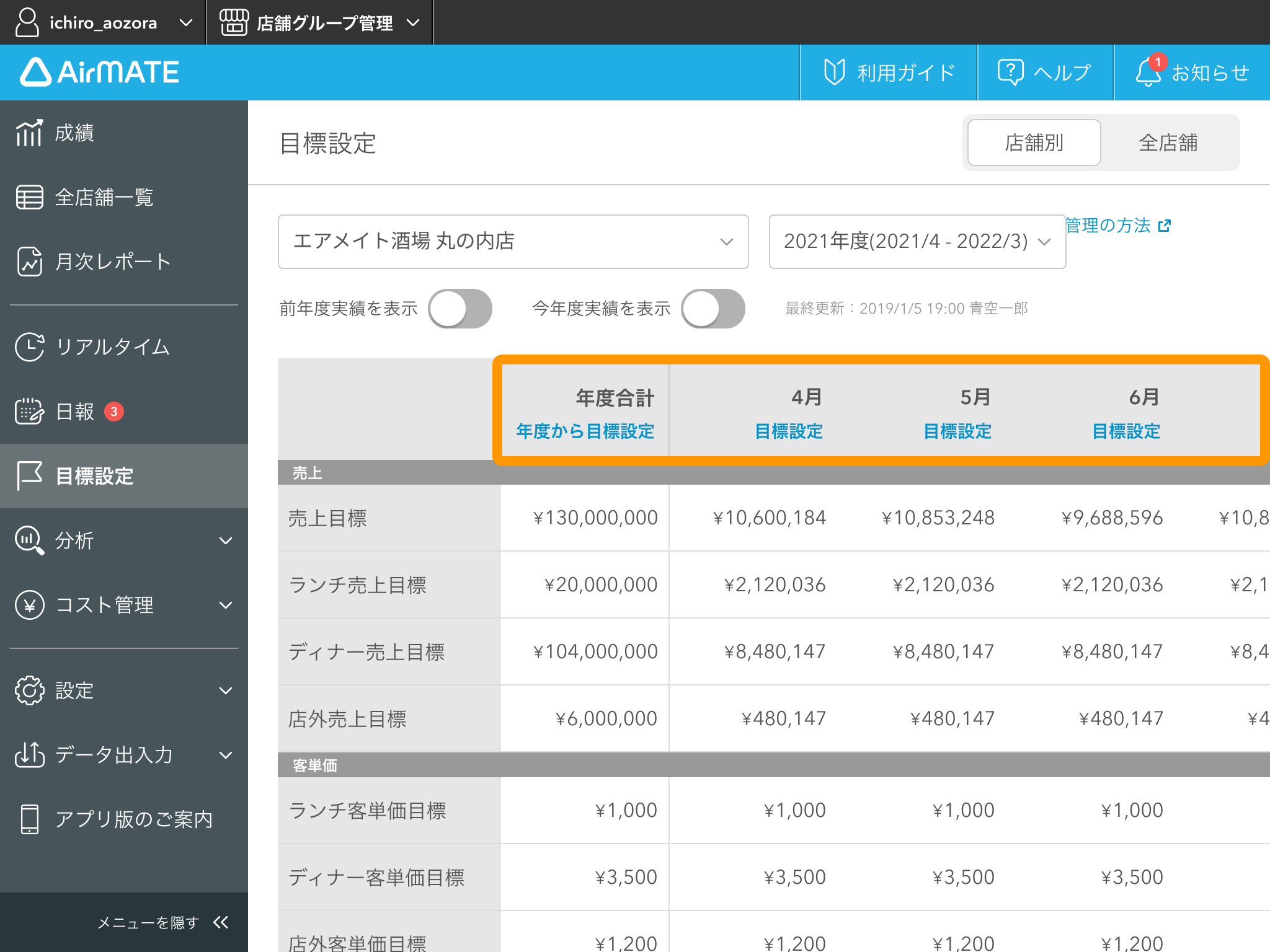Screen dimensions: 1270x952
Task: Open the お知らせ notifications bell icon
Action: [x=1148, y=72]
